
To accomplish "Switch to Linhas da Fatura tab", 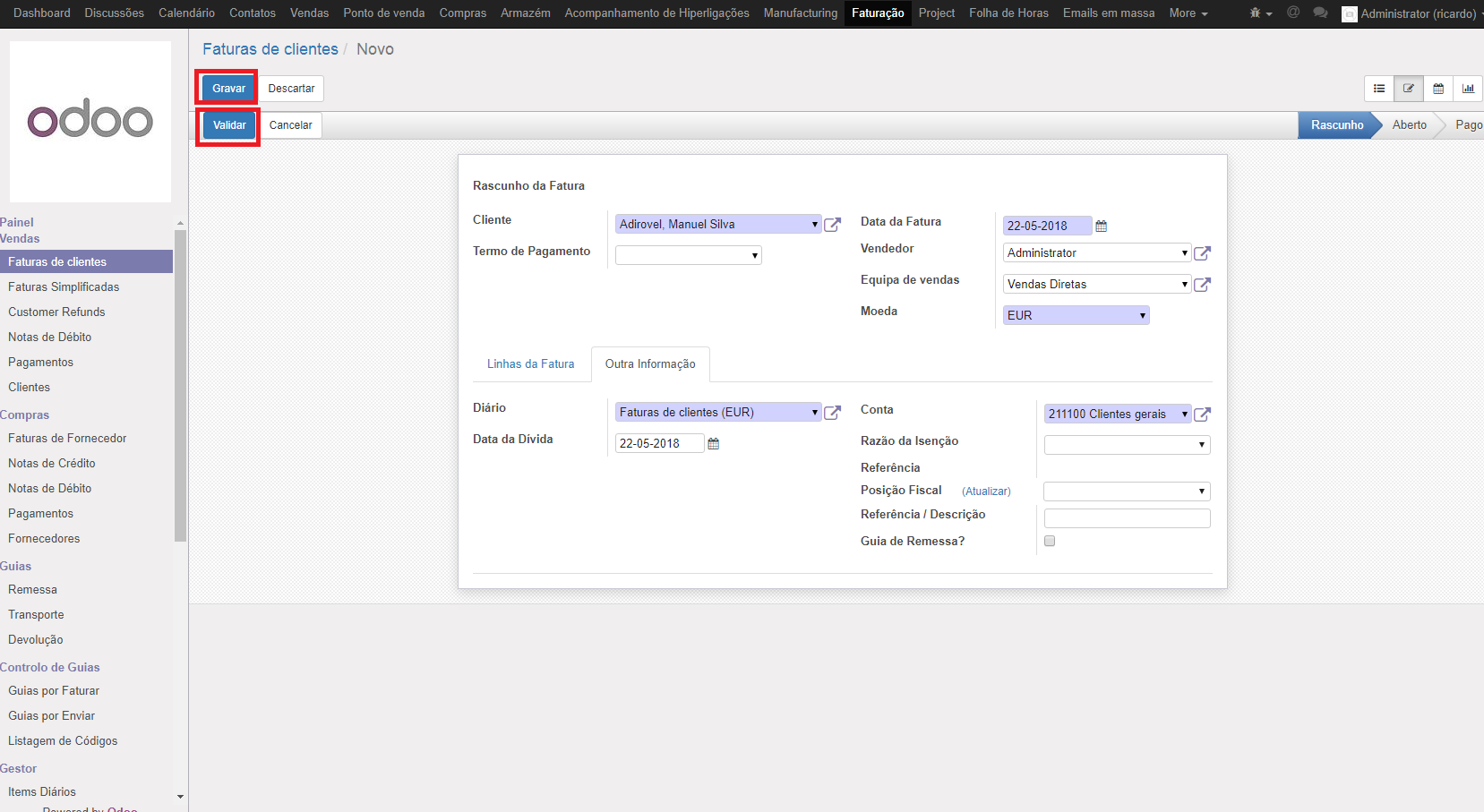I will (x=530, y=364).
